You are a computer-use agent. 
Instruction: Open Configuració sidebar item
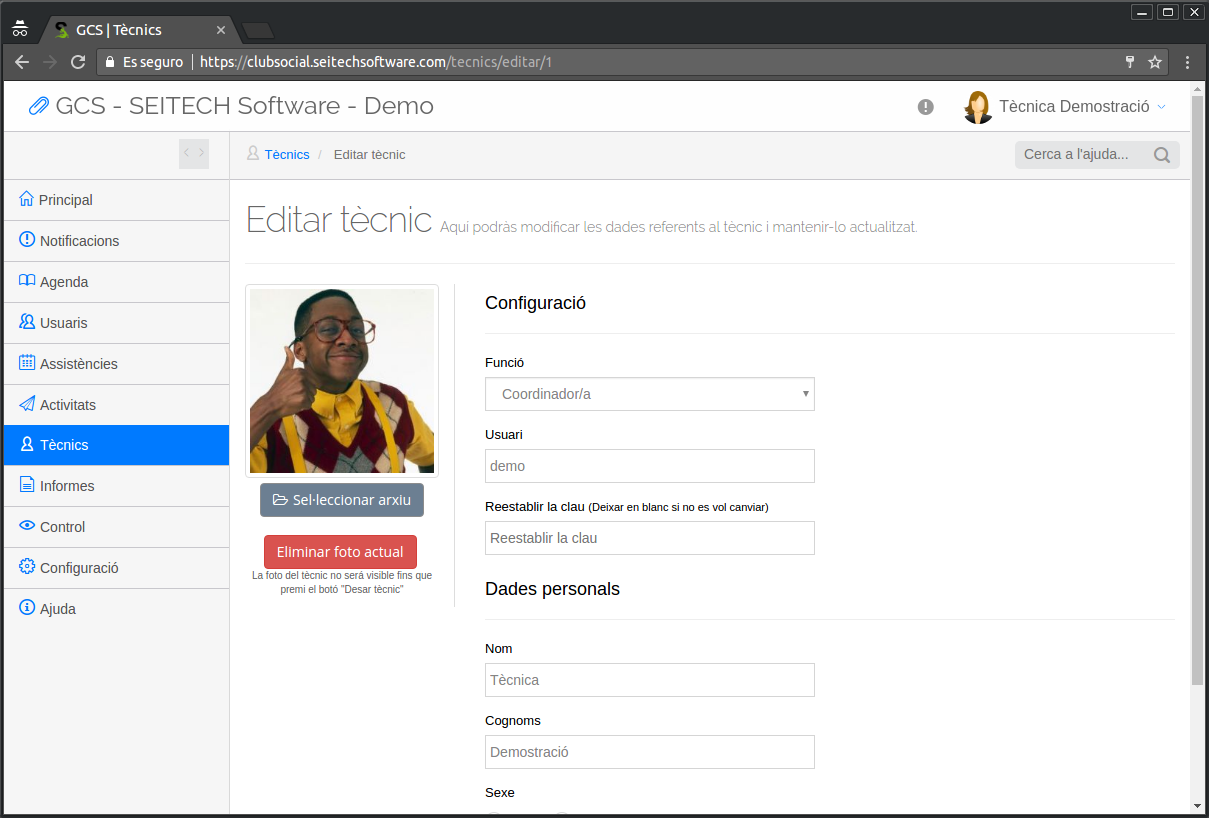(116, 568)
